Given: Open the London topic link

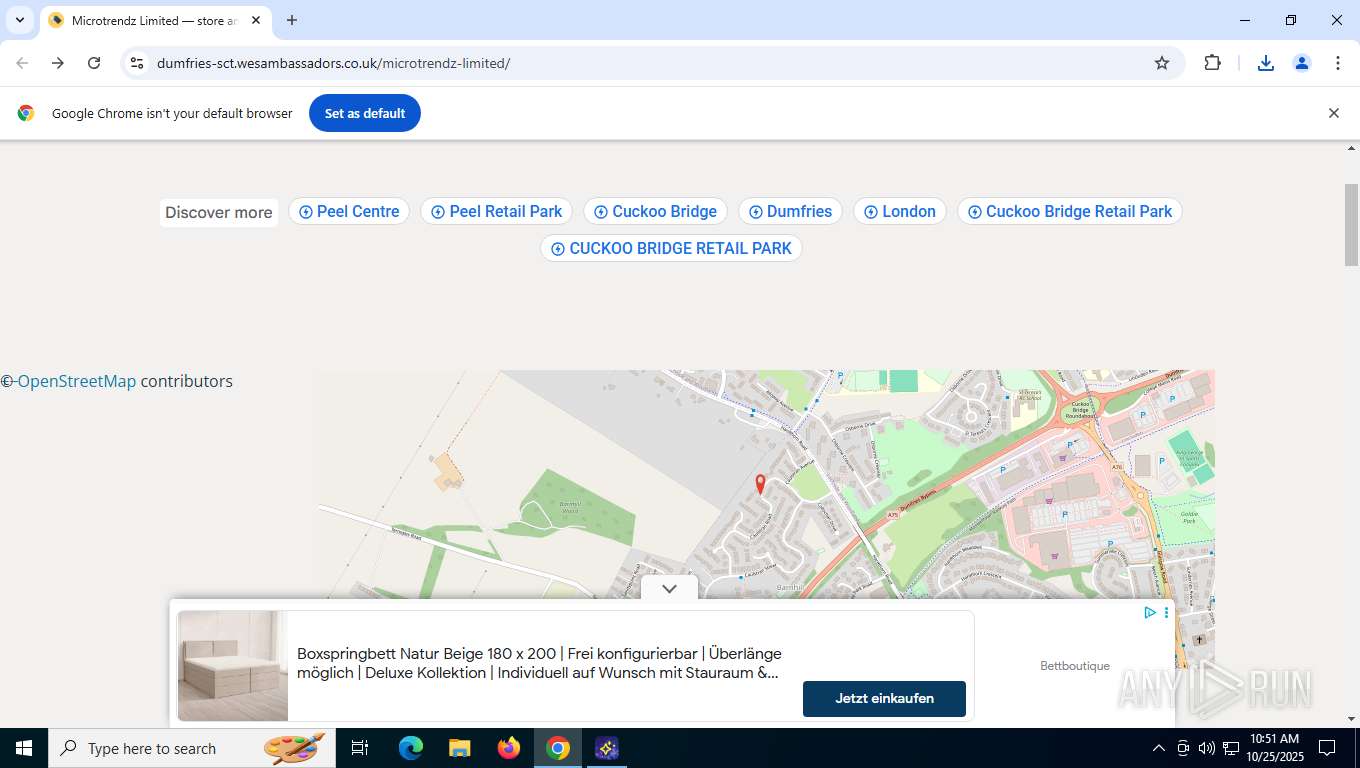Looking at the screenshot, I should (900, 211).
